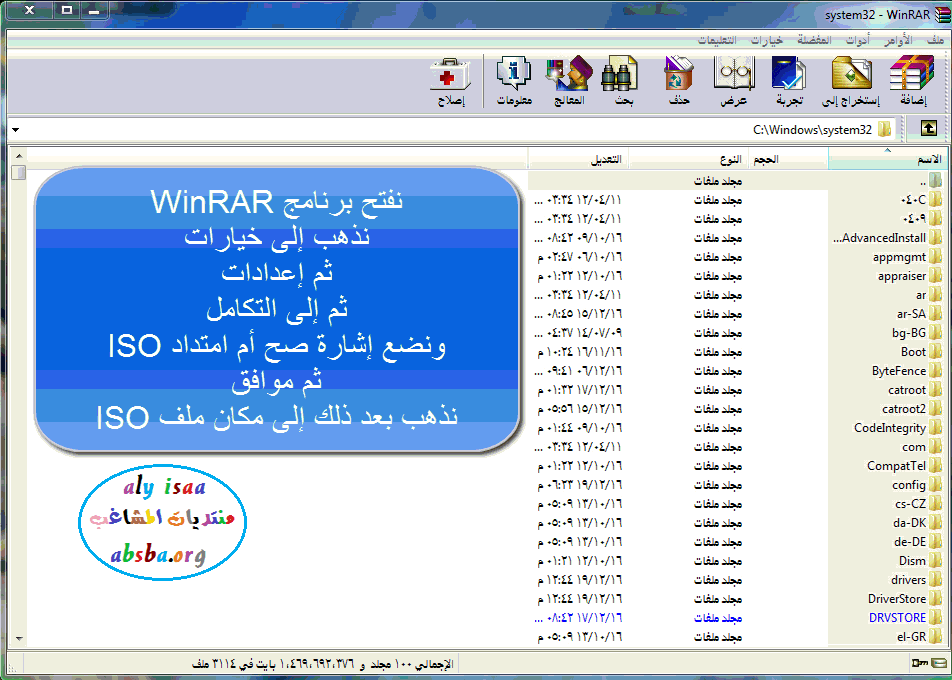
Task: Show archive Info (معلومات) icon
Action: pyautogui.click(x=513, y=81)
